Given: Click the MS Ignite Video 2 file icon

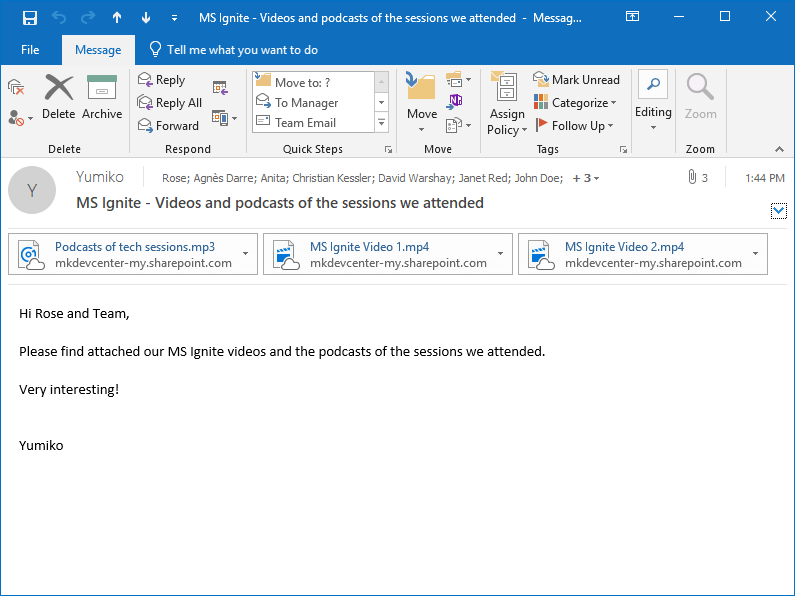Looking at the screenshot, I should [541, 255].
